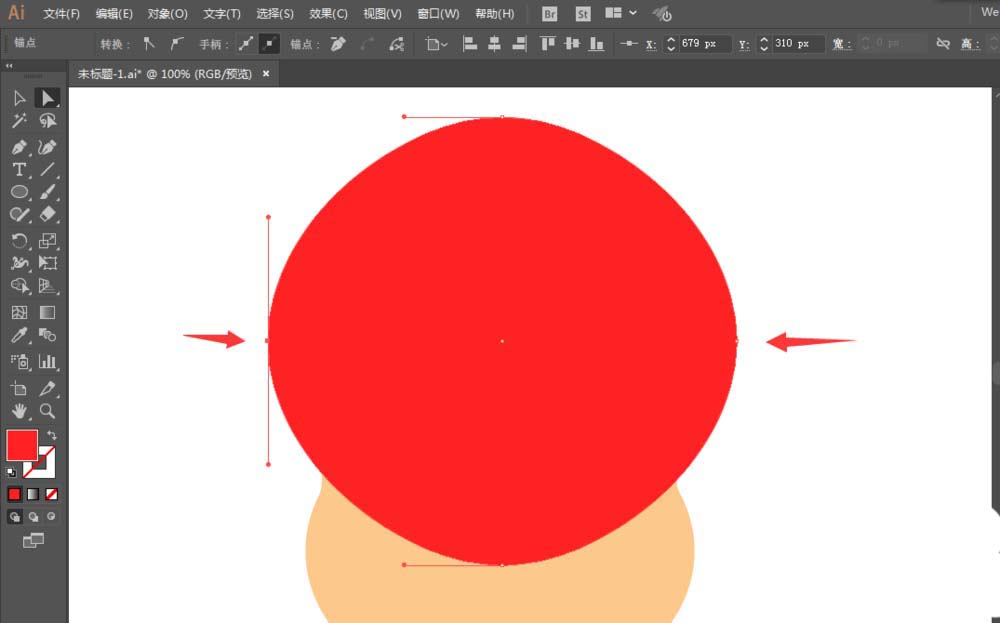The width and height of the screenshot is (1000, 623).
Task: Select the Magic Wand tool
Action: [x=19, y=121]
